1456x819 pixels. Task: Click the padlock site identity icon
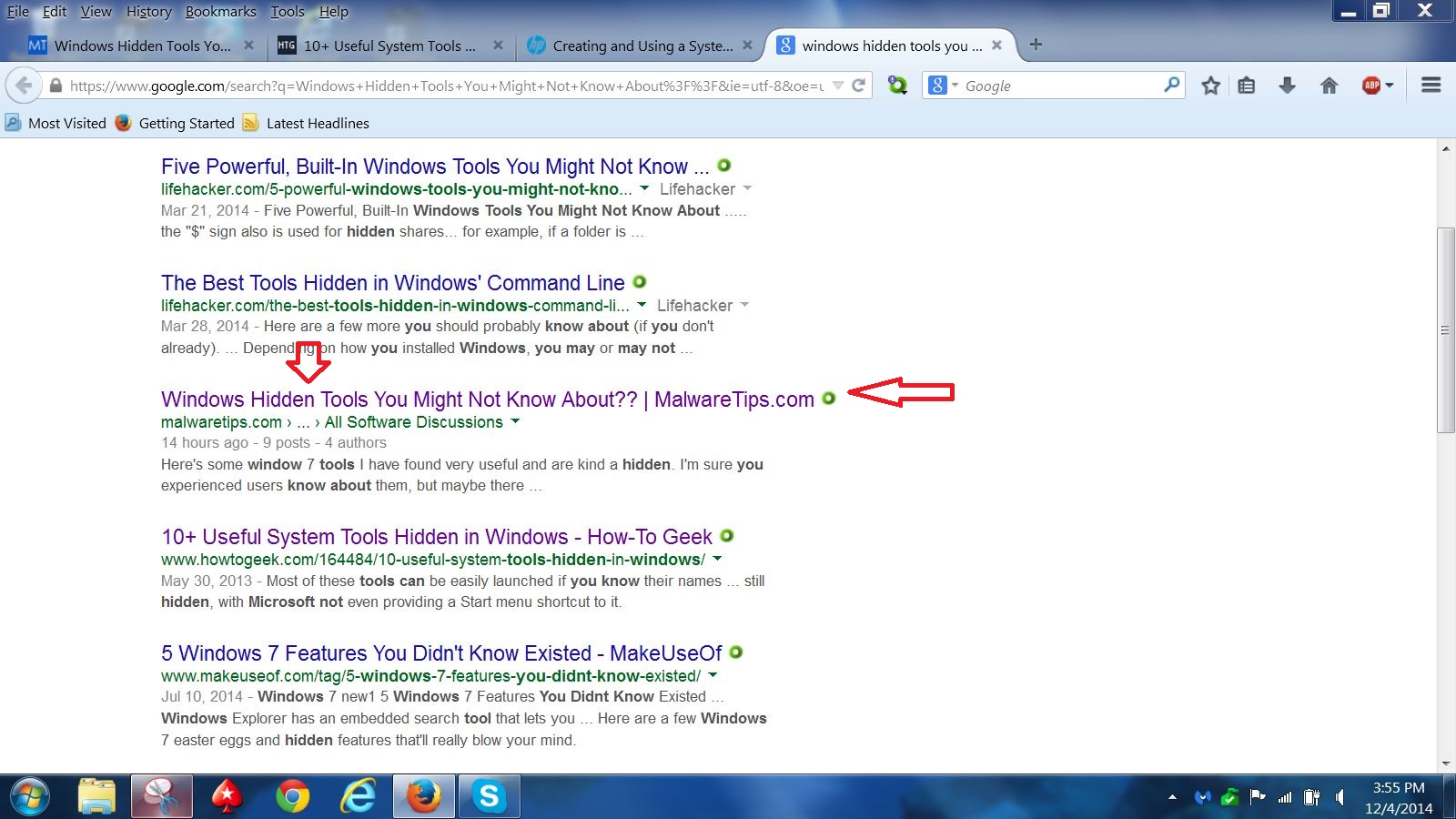click(x=56, y=86)
